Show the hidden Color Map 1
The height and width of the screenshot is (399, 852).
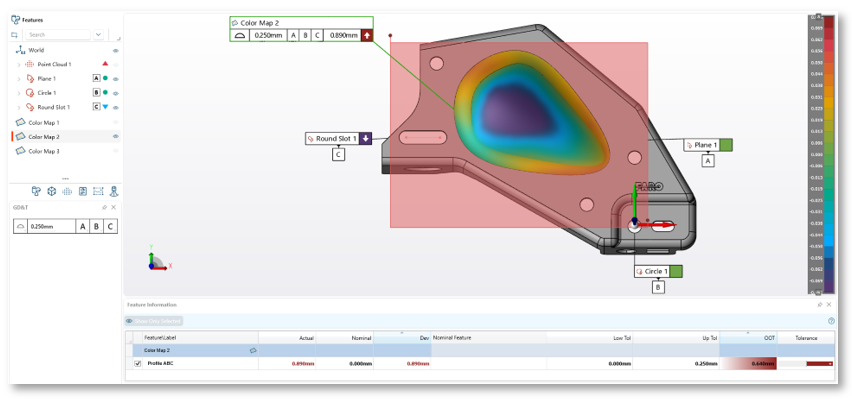(x=116, y=122)
